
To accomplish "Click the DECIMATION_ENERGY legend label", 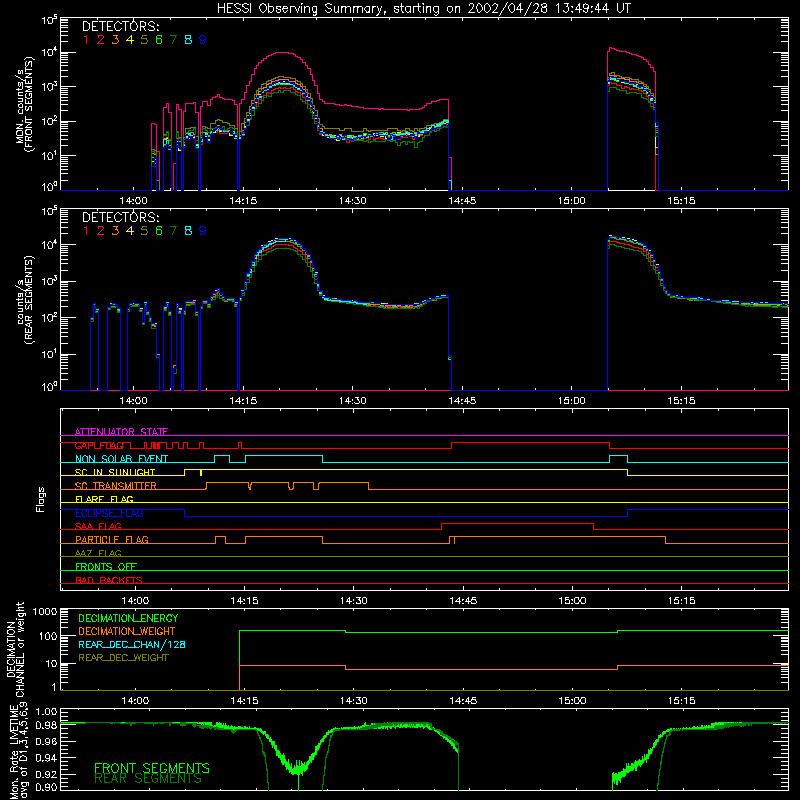I will [x=128, y=618].
